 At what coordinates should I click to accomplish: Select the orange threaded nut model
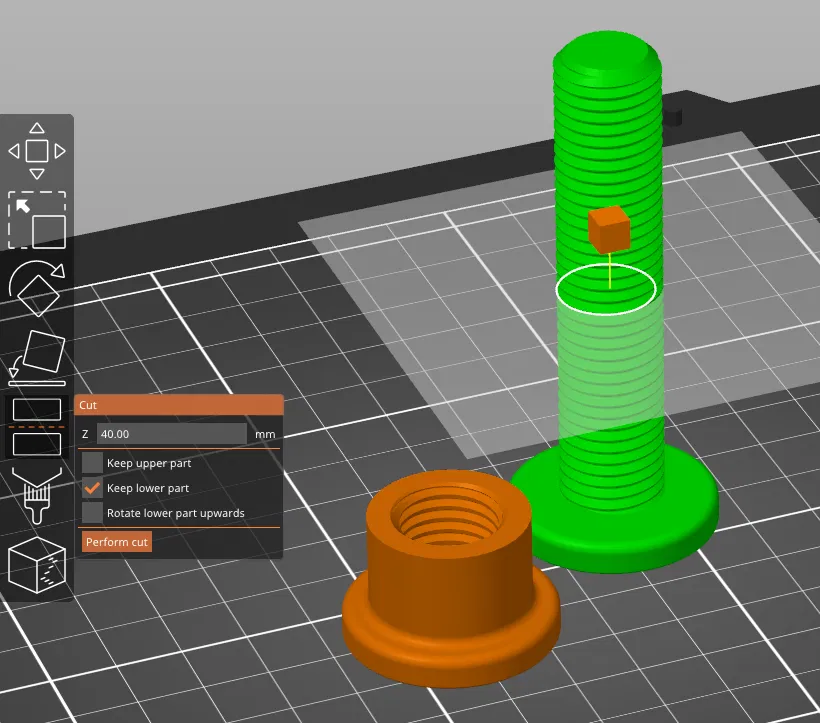point(451,578)
